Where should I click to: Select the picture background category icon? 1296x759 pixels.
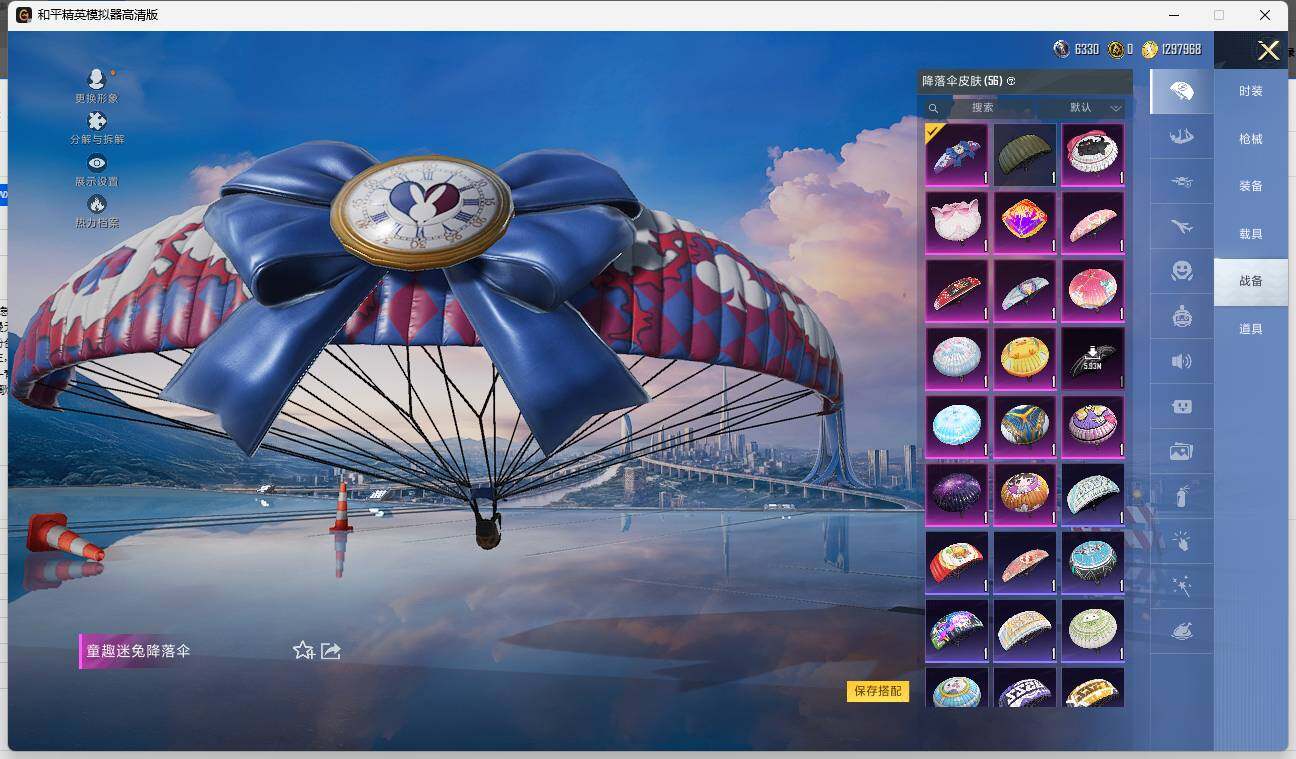coord(1181,452)
